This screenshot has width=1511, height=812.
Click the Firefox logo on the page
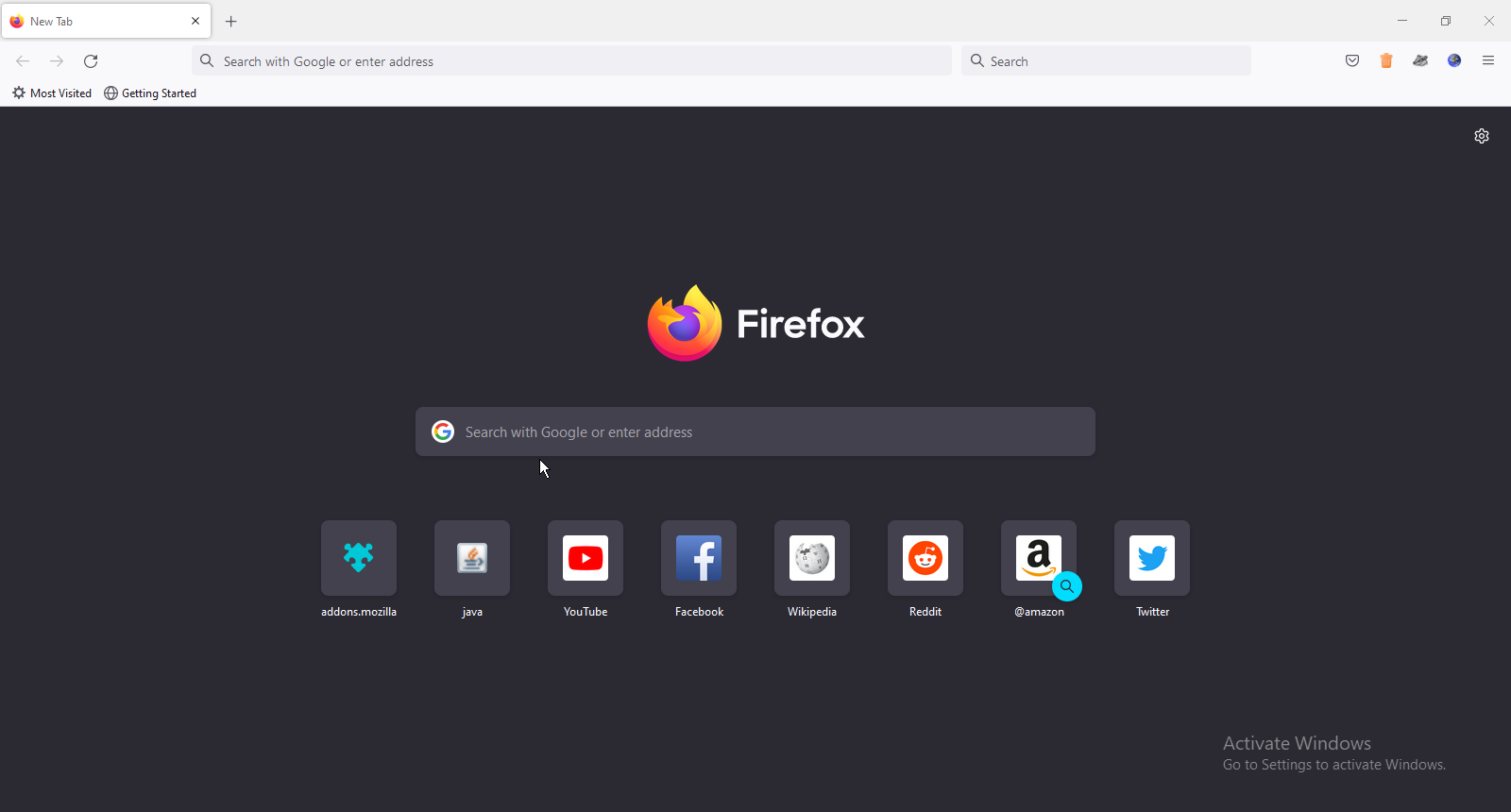(755, 323)
